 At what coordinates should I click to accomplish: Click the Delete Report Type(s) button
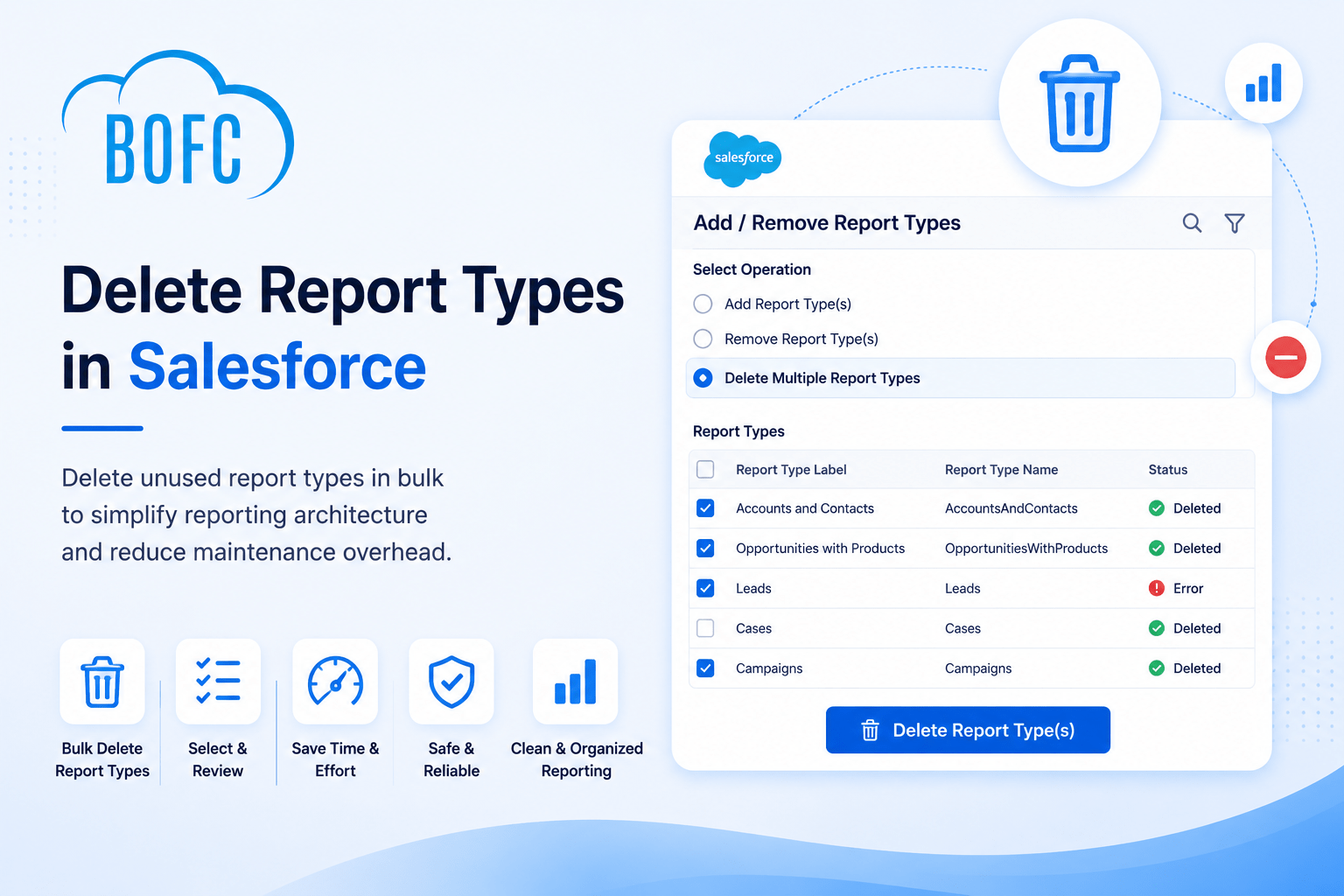(x=968, y=730)
